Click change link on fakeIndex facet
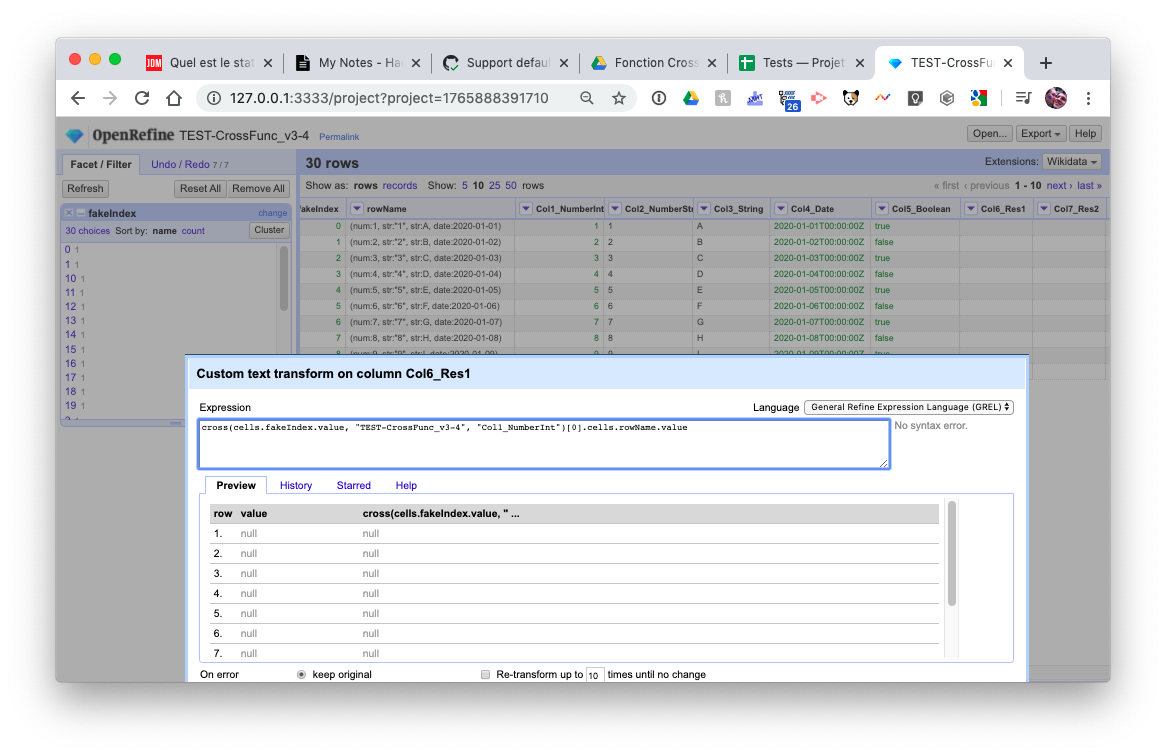Screen dimensions: 1166x756 coord(273,213)
